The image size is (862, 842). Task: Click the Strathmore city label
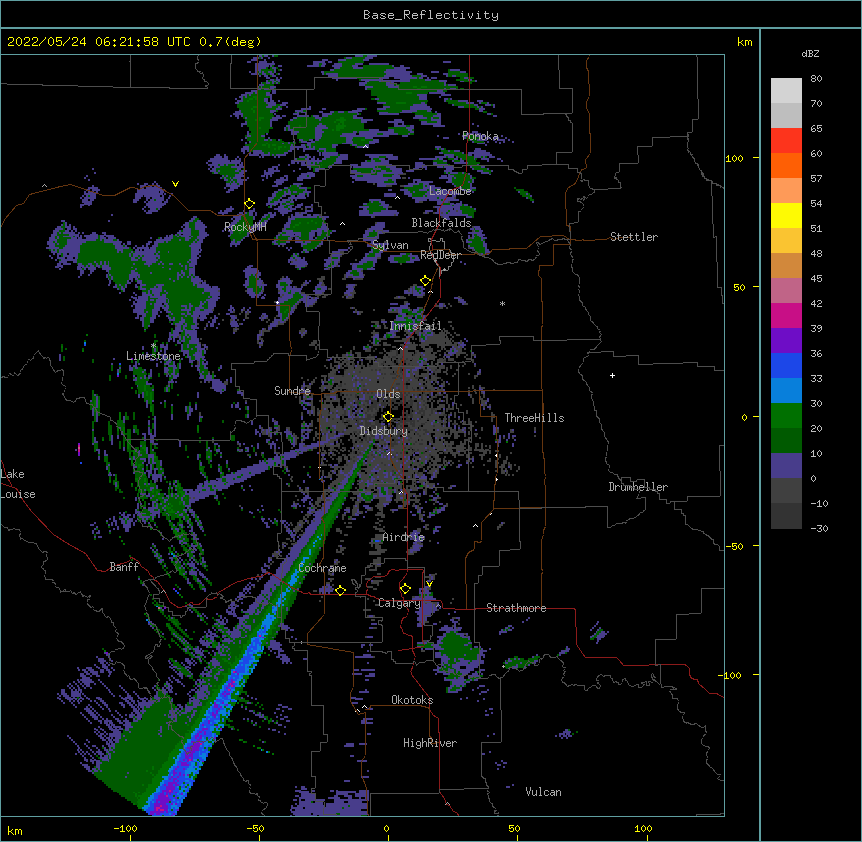point(516,608)
